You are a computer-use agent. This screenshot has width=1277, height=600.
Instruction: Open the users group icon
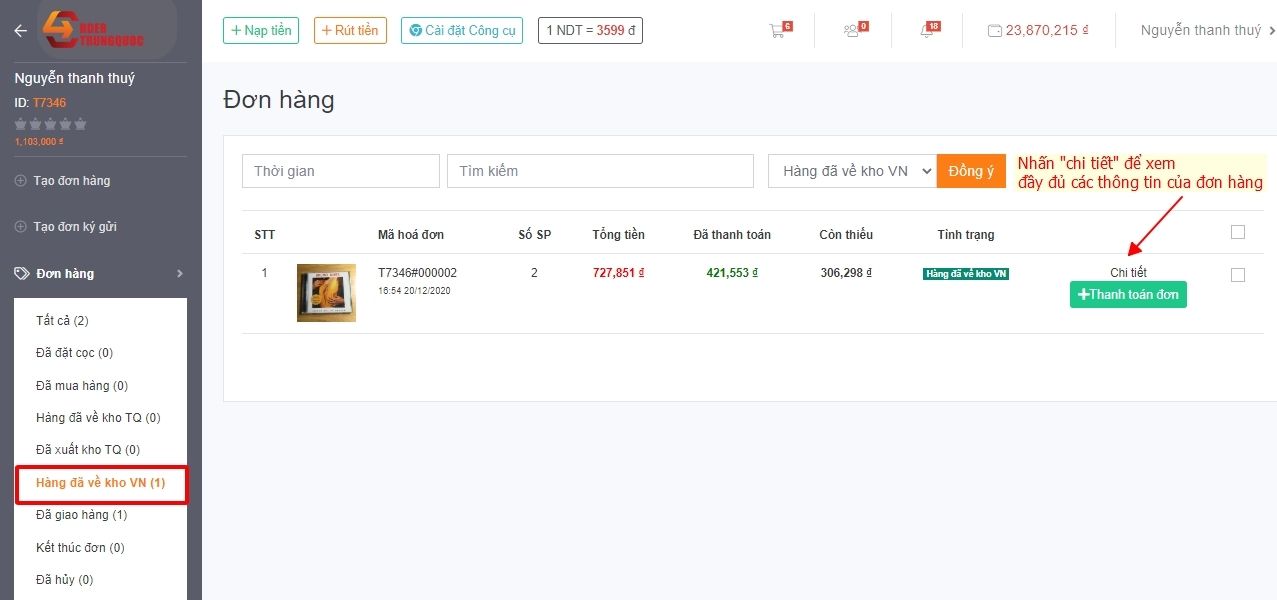click(x=851, y=31)
